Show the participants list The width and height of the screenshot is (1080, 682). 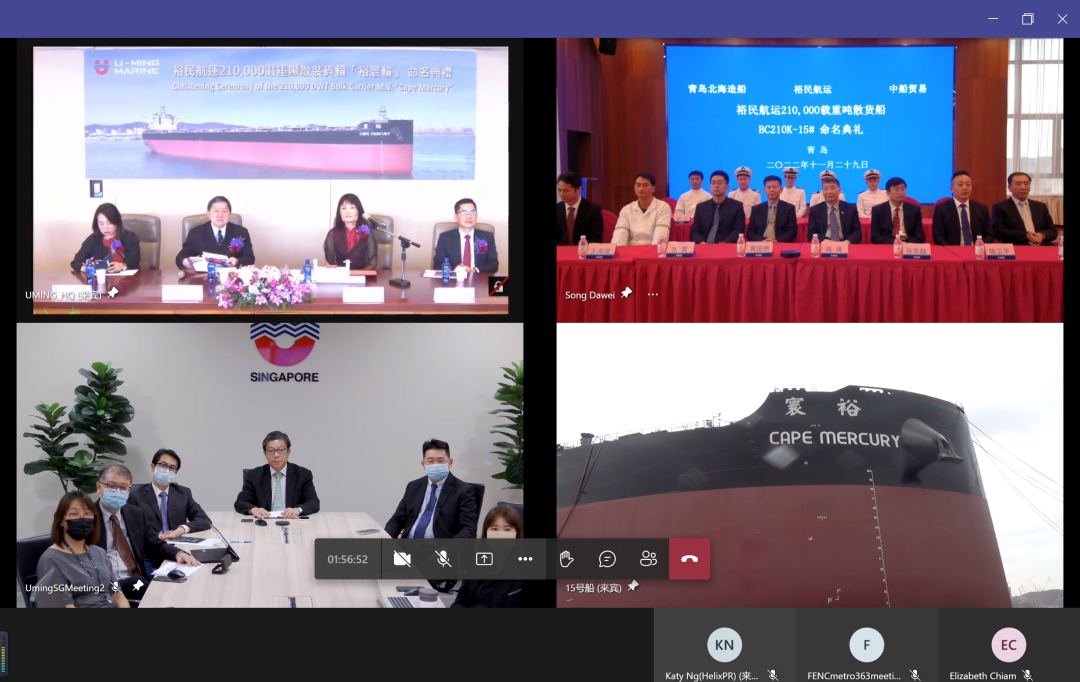pos(648,559)
